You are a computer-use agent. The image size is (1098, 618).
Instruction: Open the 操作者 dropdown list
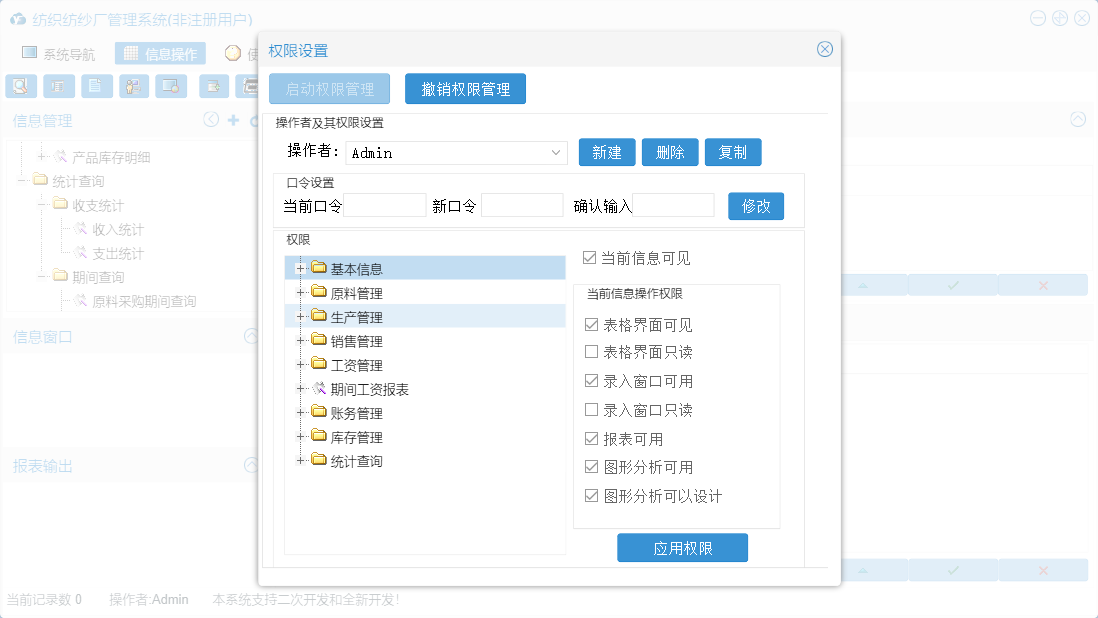click(x=557, y=153)
